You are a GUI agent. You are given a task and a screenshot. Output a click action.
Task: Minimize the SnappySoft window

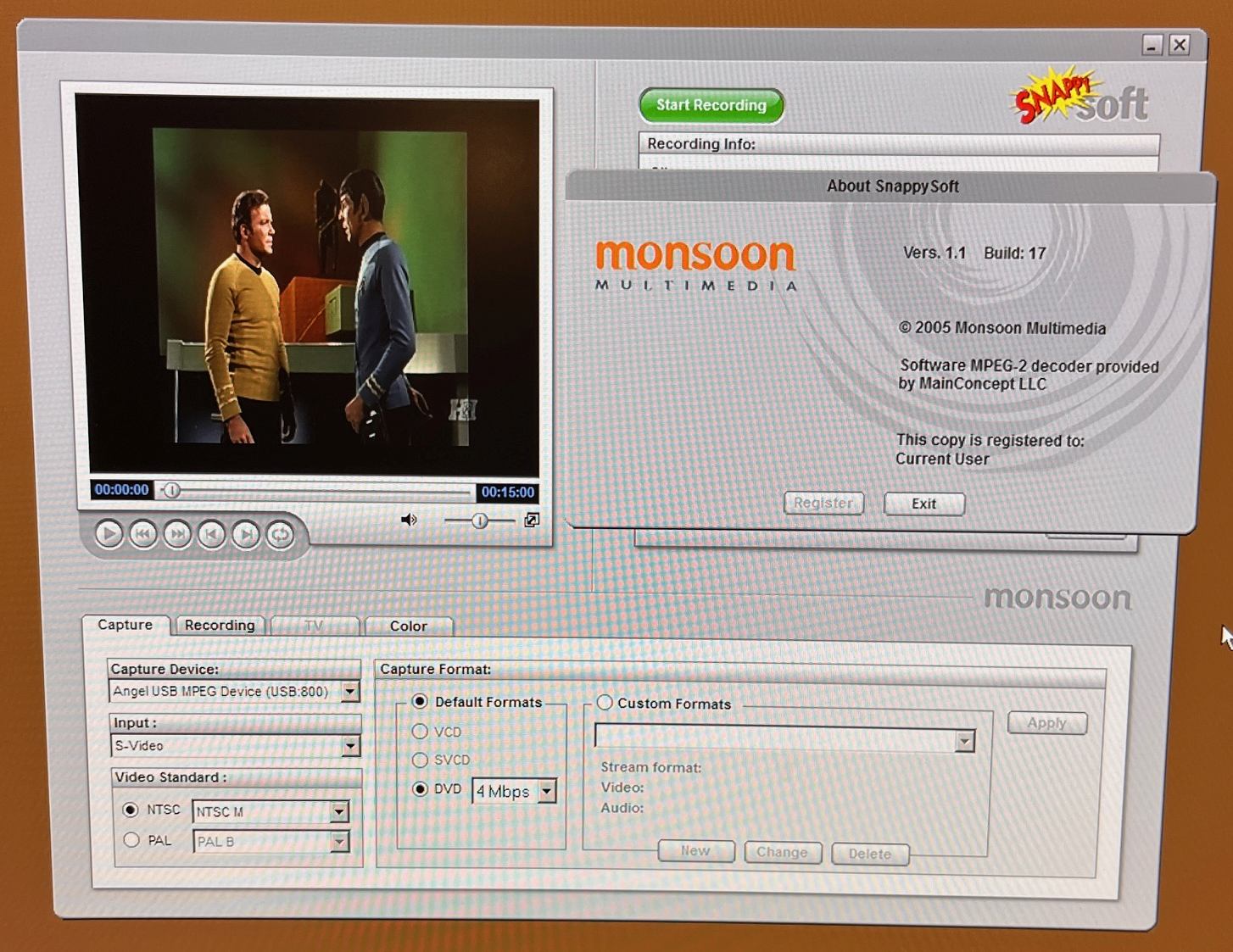point(1152,45)
